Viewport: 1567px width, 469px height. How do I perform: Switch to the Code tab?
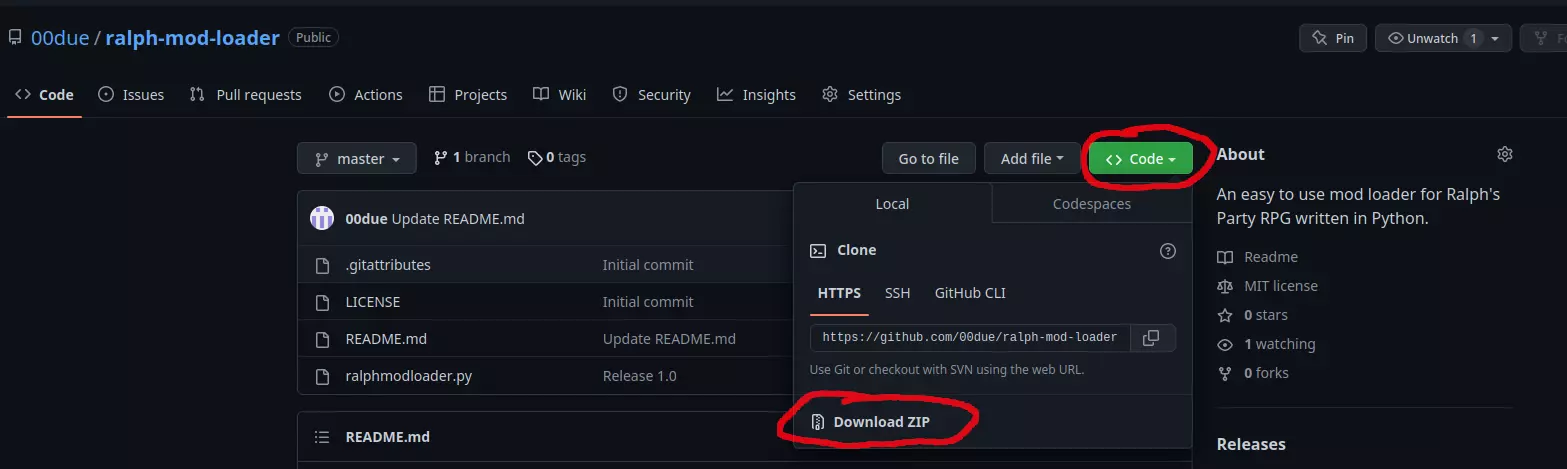pos(44,94)
